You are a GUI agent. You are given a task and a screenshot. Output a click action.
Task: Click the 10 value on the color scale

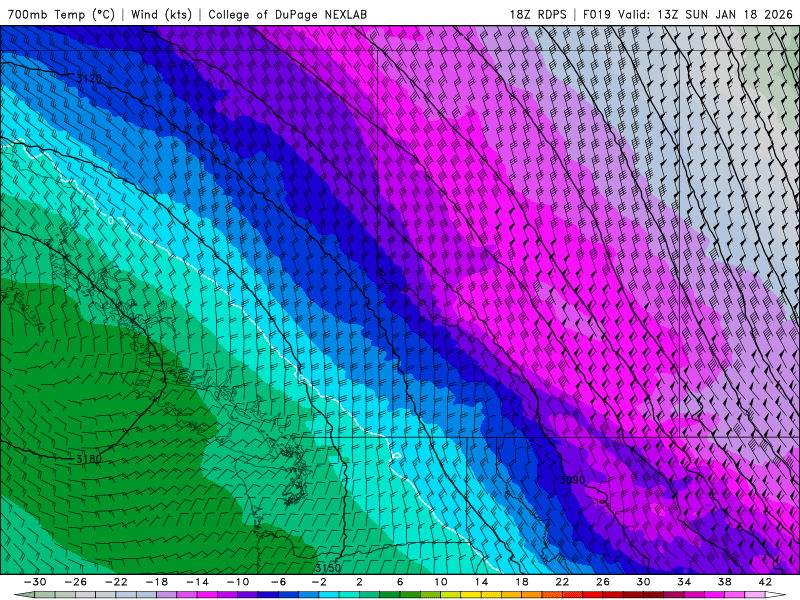(x=440, y=582)
